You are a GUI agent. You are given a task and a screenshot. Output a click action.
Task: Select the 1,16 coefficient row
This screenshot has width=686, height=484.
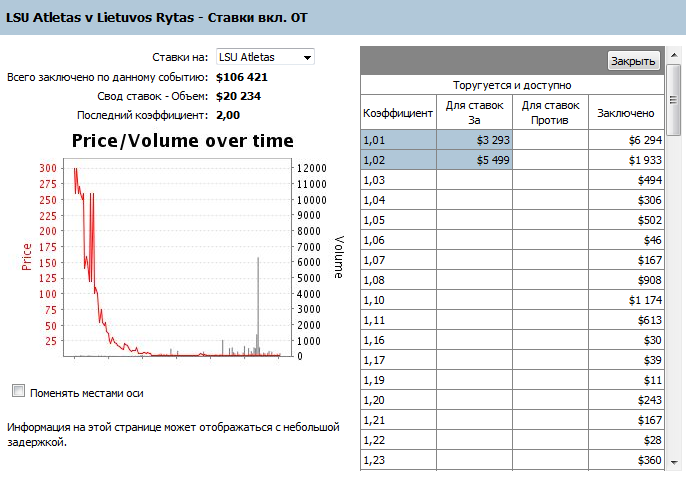(x=512, y=340)
